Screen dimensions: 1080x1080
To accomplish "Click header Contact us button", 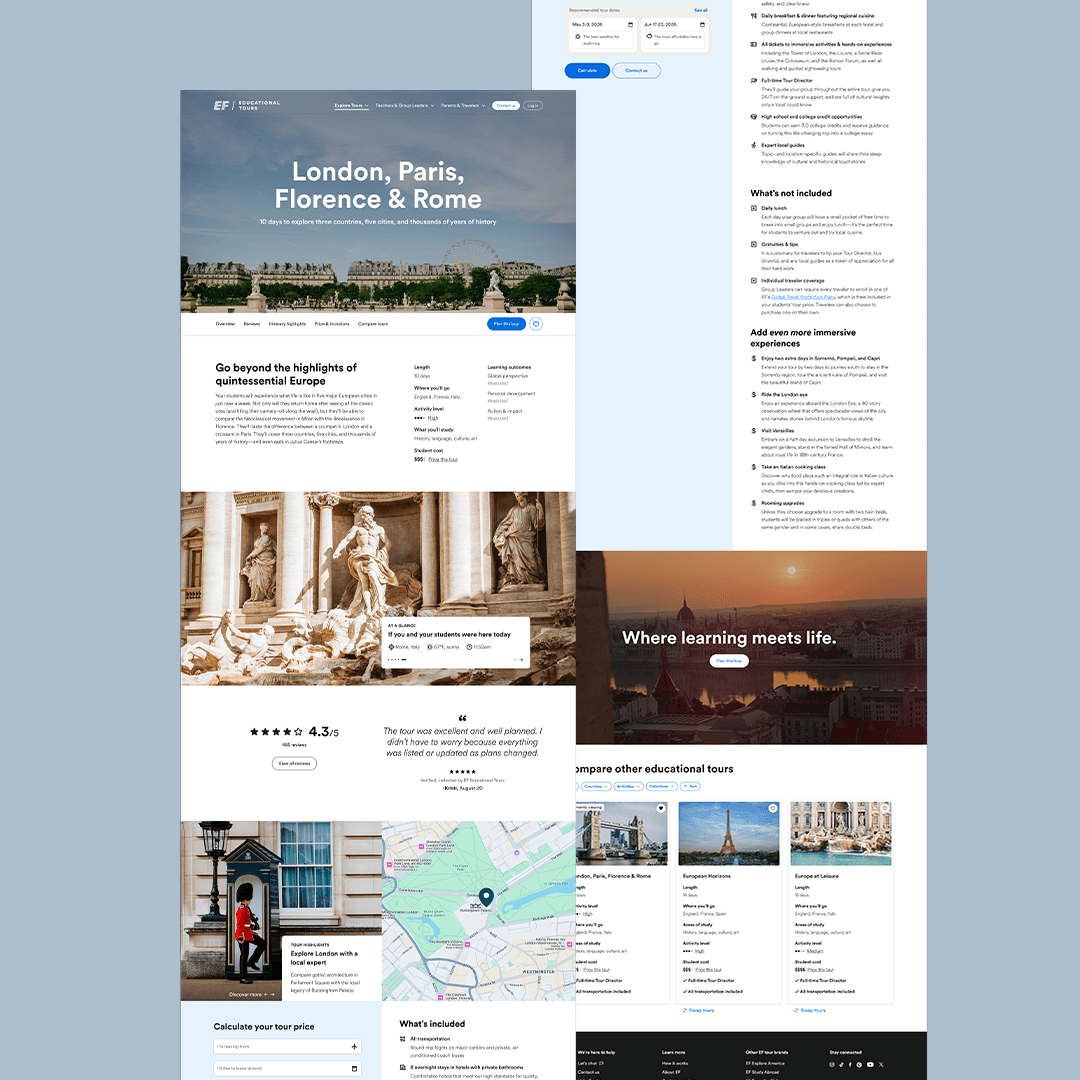I will 506,105.
